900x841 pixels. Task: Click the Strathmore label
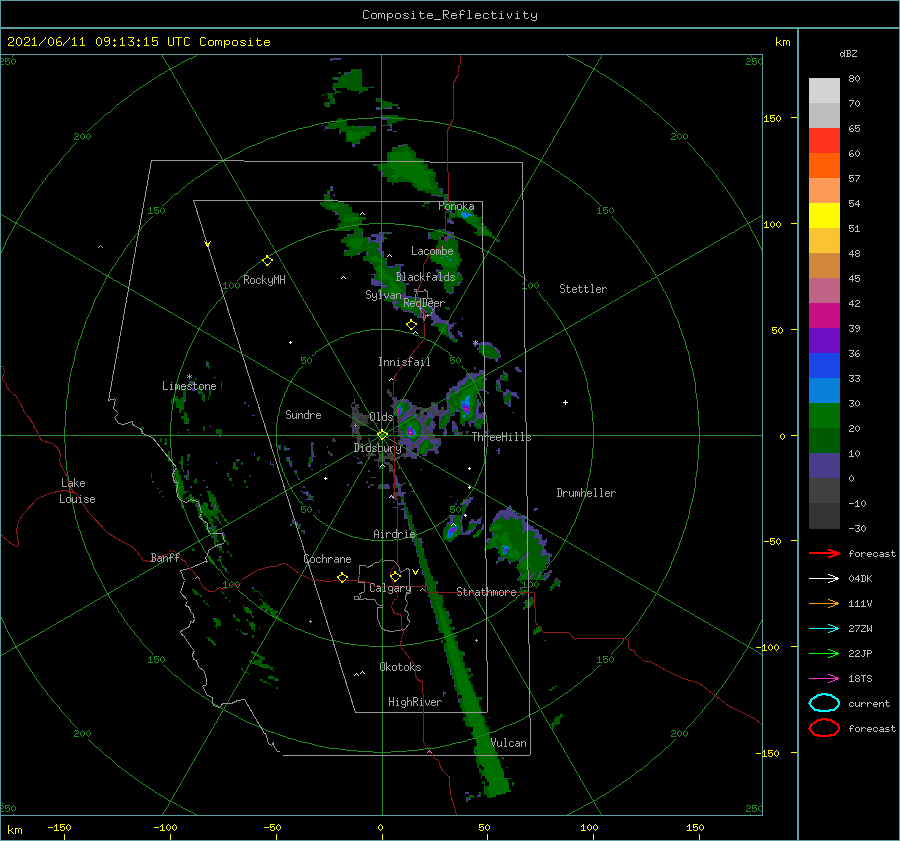486,592
